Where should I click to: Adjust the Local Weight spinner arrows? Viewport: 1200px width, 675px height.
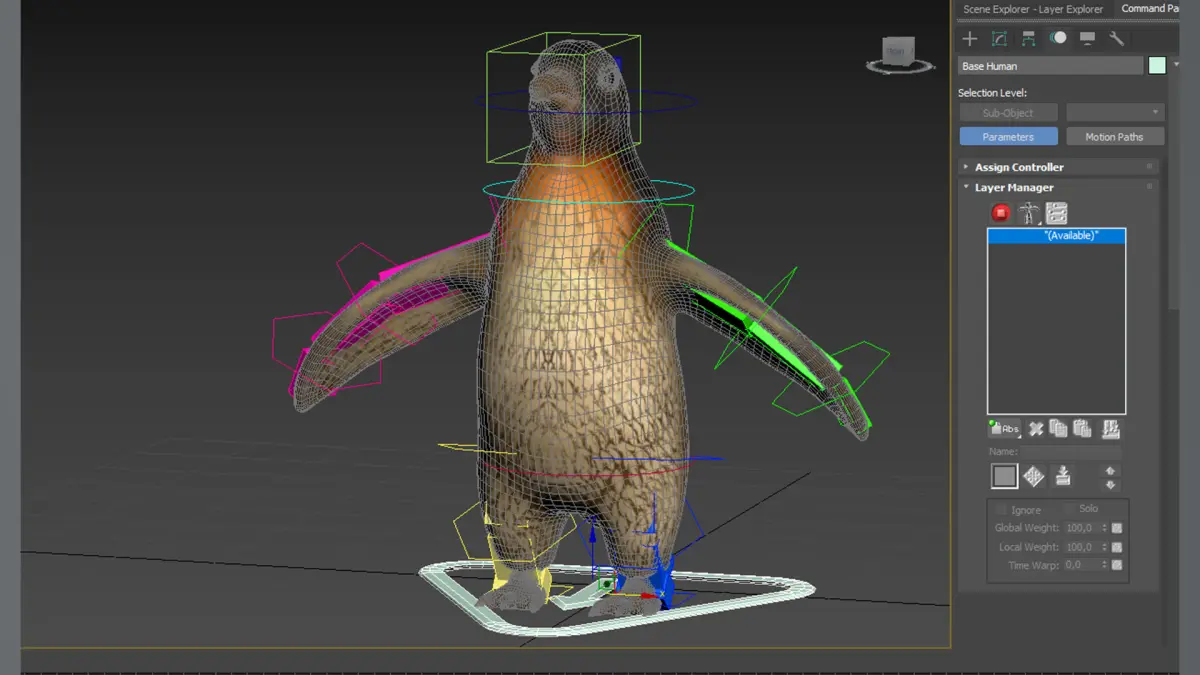[1104, 547]
